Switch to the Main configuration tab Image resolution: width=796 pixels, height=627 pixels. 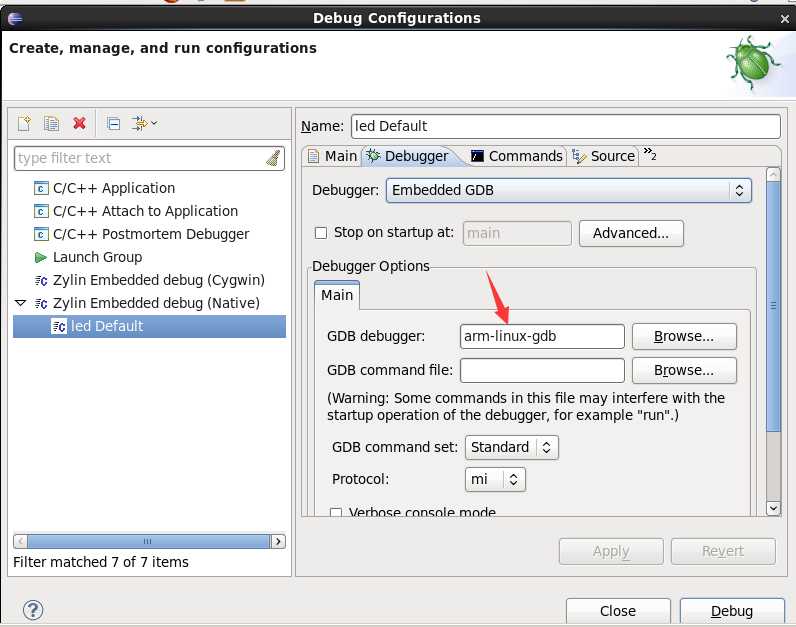tap(333, 156)
